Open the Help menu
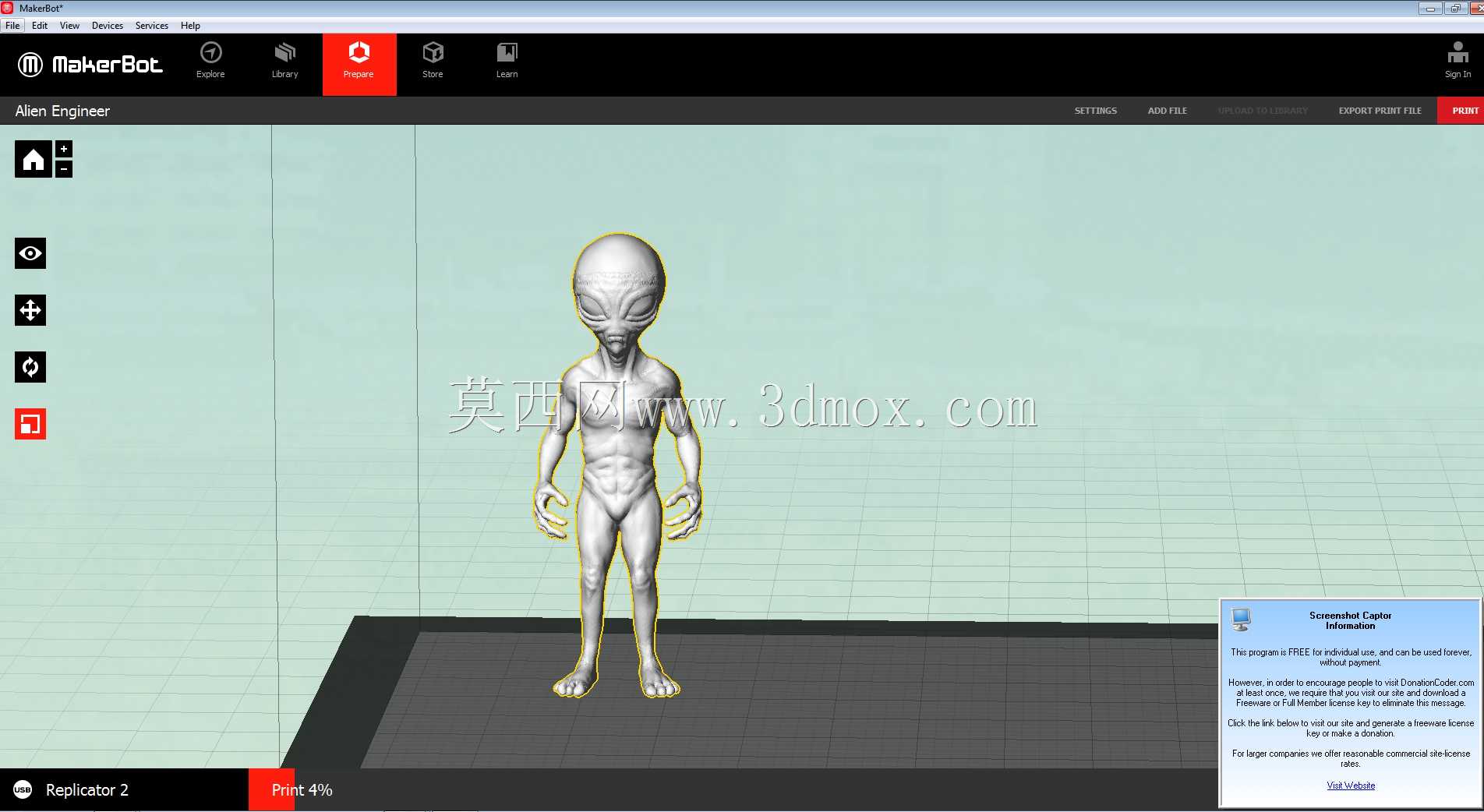The height and width of the screenshot is (812, 1484). [190, 26]
